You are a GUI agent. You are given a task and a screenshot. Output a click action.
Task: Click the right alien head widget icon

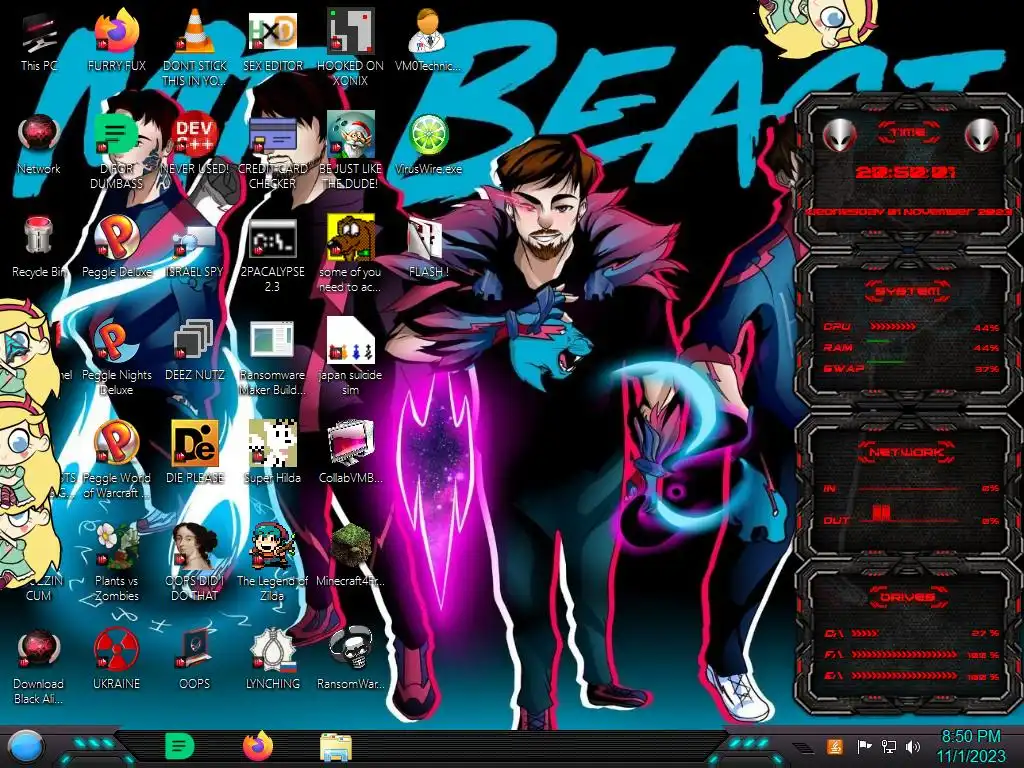pos(981,136)
